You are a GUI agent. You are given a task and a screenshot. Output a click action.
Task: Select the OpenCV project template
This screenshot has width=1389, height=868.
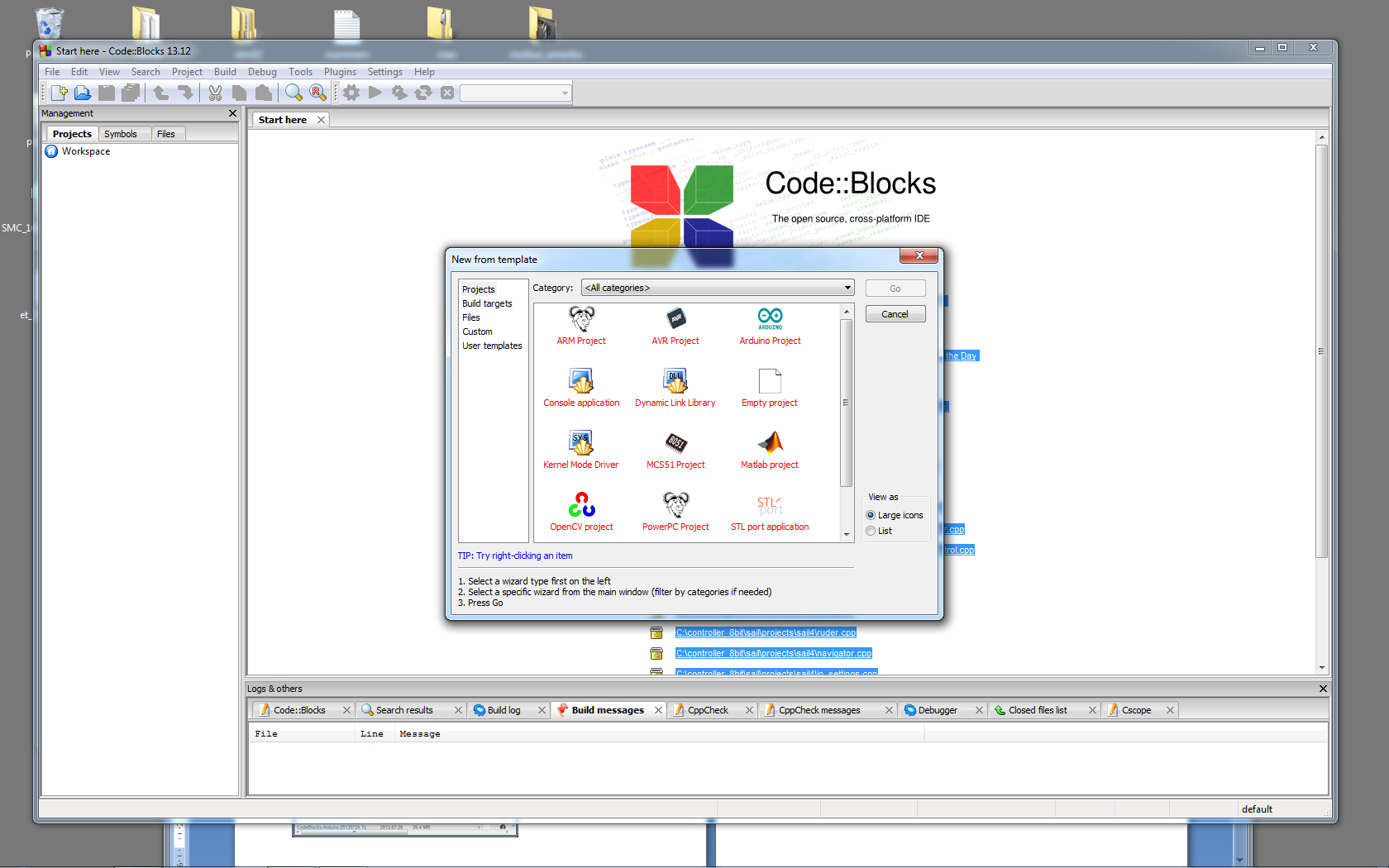[x=581, y=512]
